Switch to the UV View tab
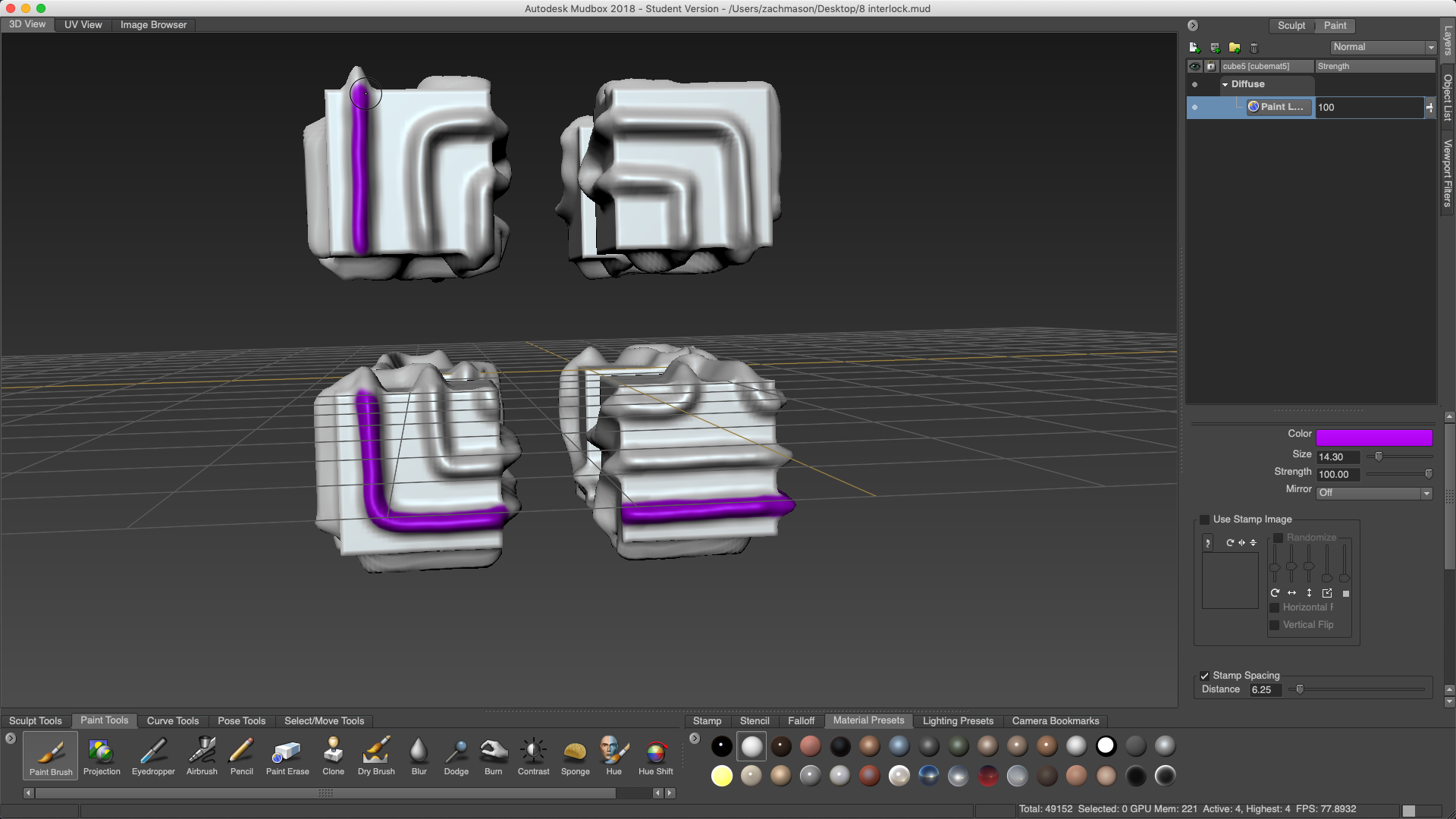Viewport: 1456px width, 819px height. (83, 24)
